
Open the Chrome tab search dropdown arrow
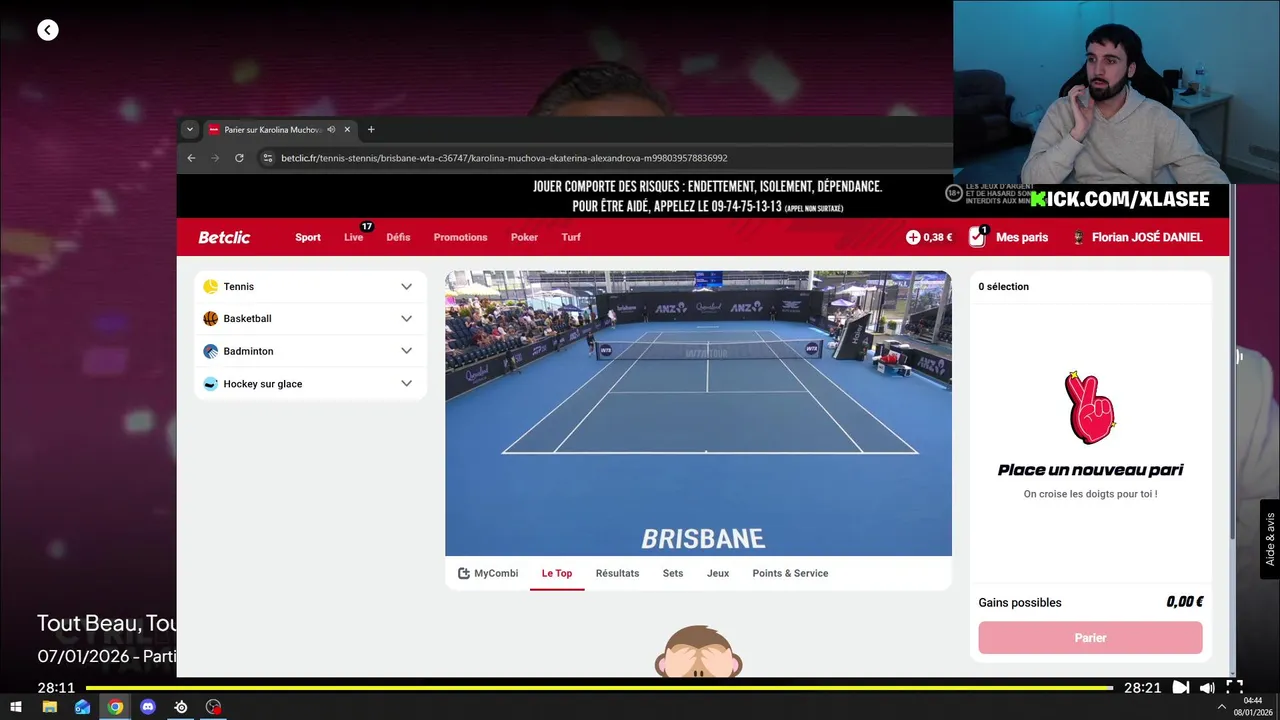point(190,129)
